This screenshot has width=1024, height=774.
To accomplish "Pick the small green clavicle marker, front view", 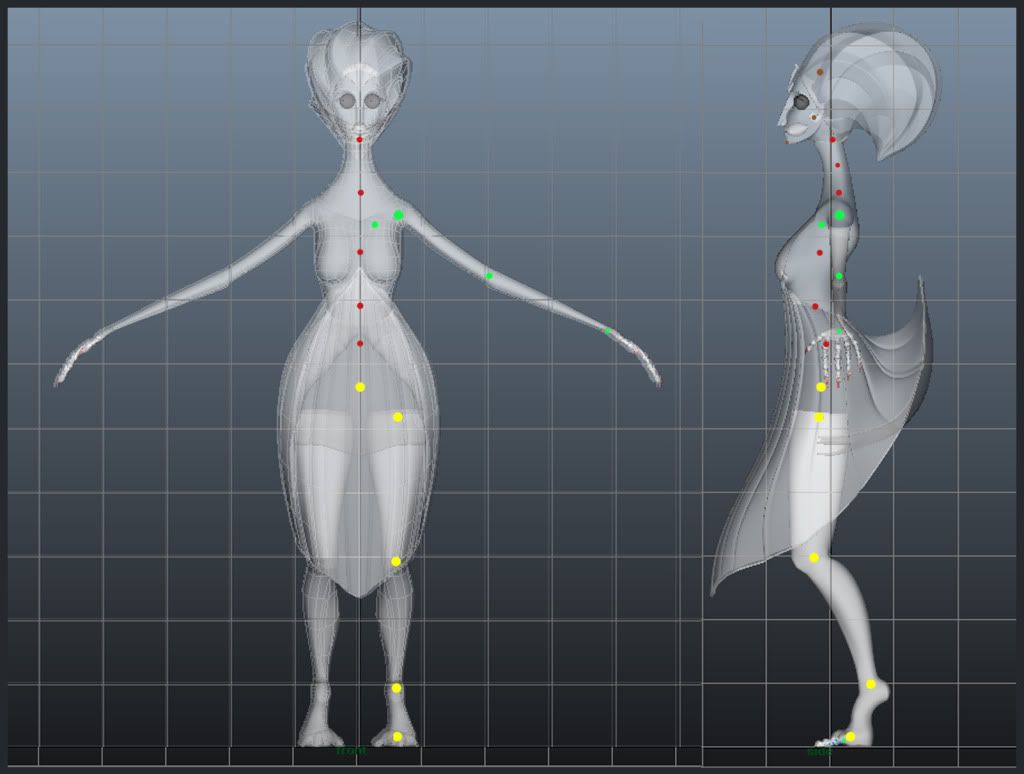I will [x=375, y=225].
